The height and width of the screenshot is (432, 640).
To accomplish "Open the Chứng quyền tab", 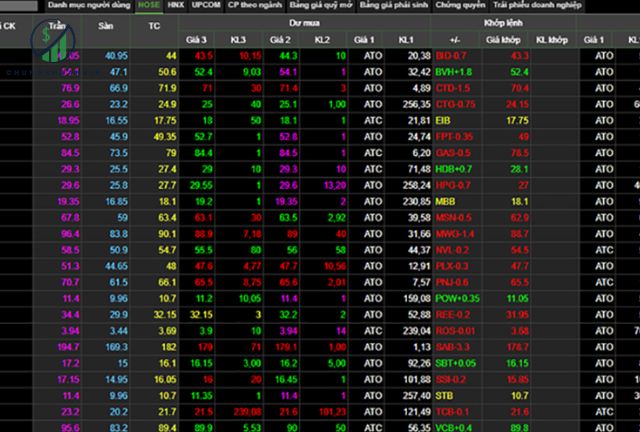I will [x=460, y=5].
